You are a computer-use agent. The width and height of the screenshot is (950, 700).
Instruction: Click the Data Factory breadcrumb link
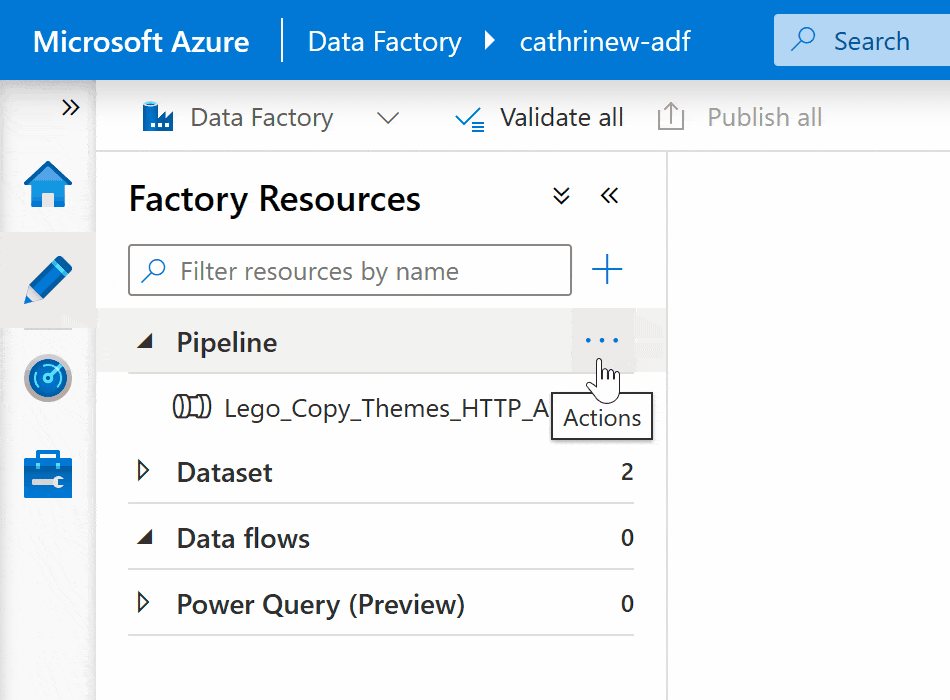(x=384, y=42)
